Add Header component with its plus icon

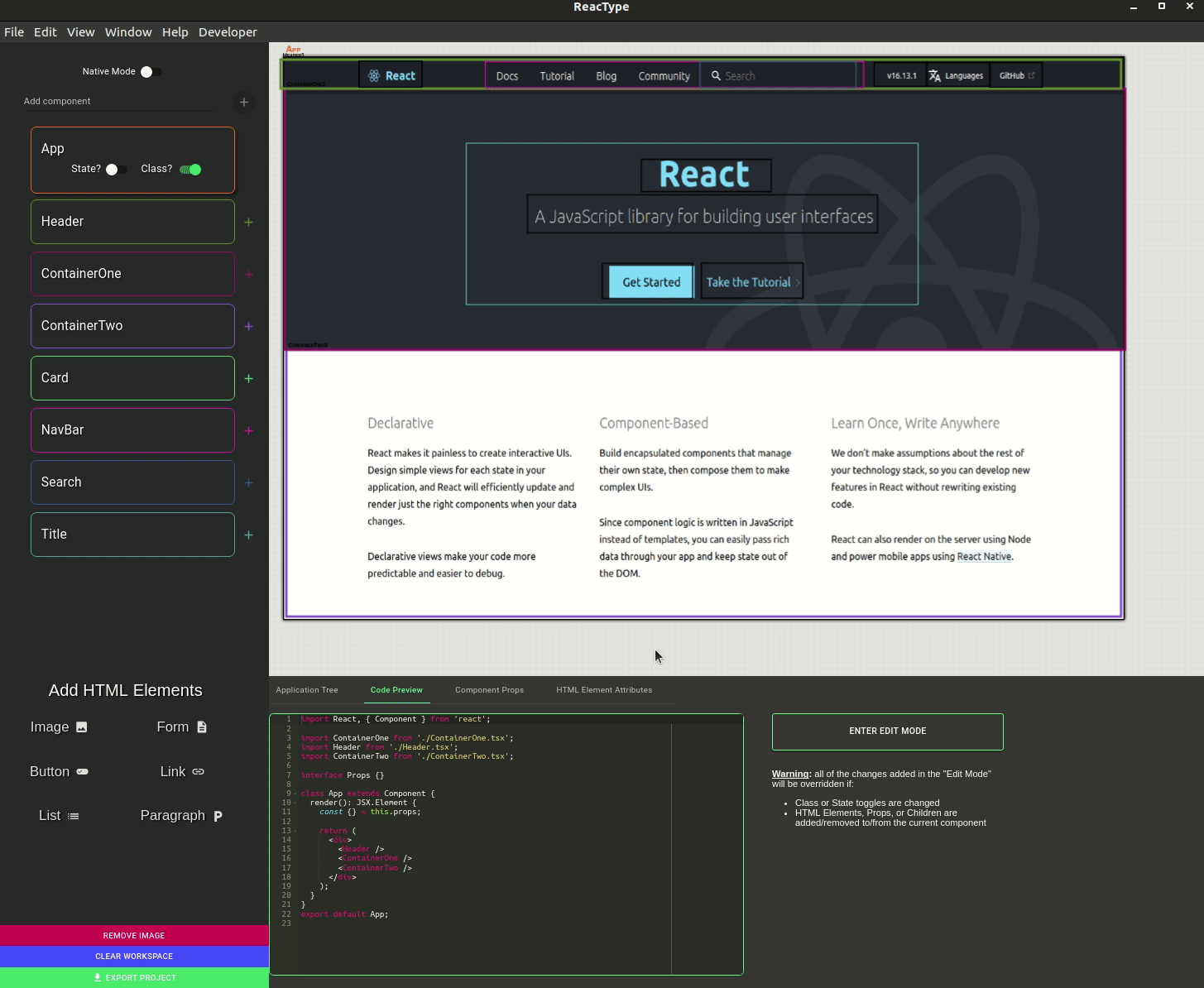click(248, 222)
